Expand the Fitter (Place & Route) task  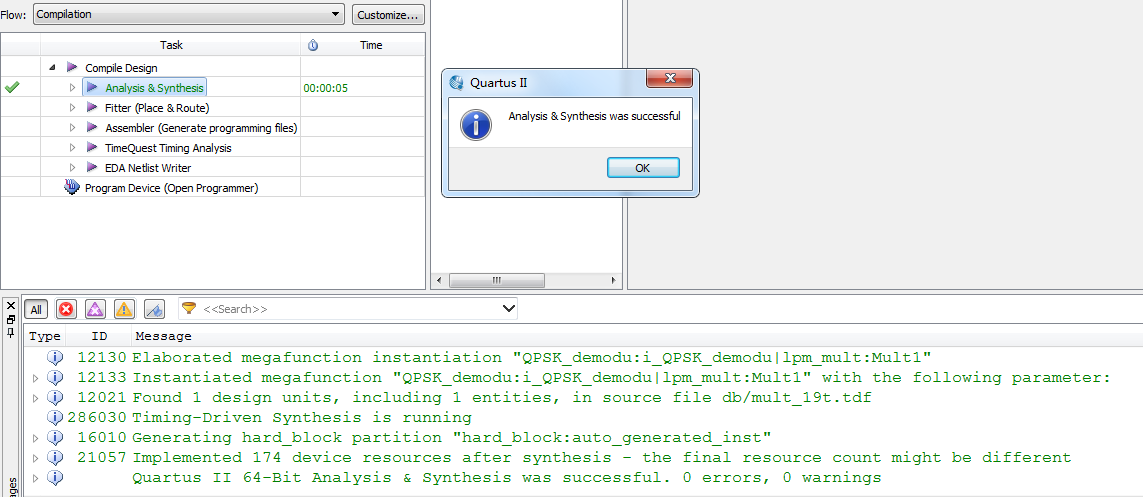point(72,107)
